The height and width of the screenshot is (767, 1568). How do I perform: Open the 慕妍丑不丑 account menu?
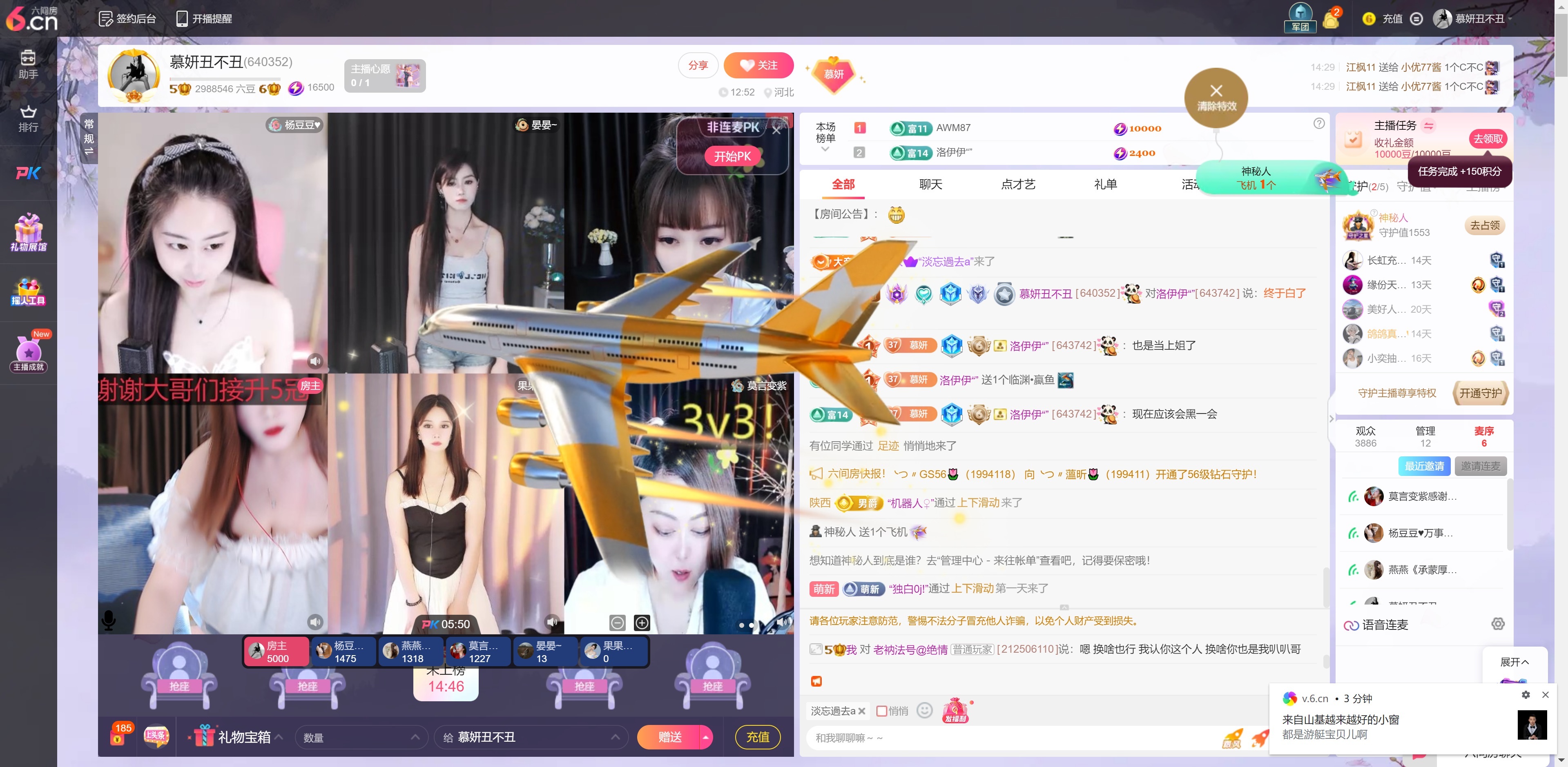[1473, 19]
